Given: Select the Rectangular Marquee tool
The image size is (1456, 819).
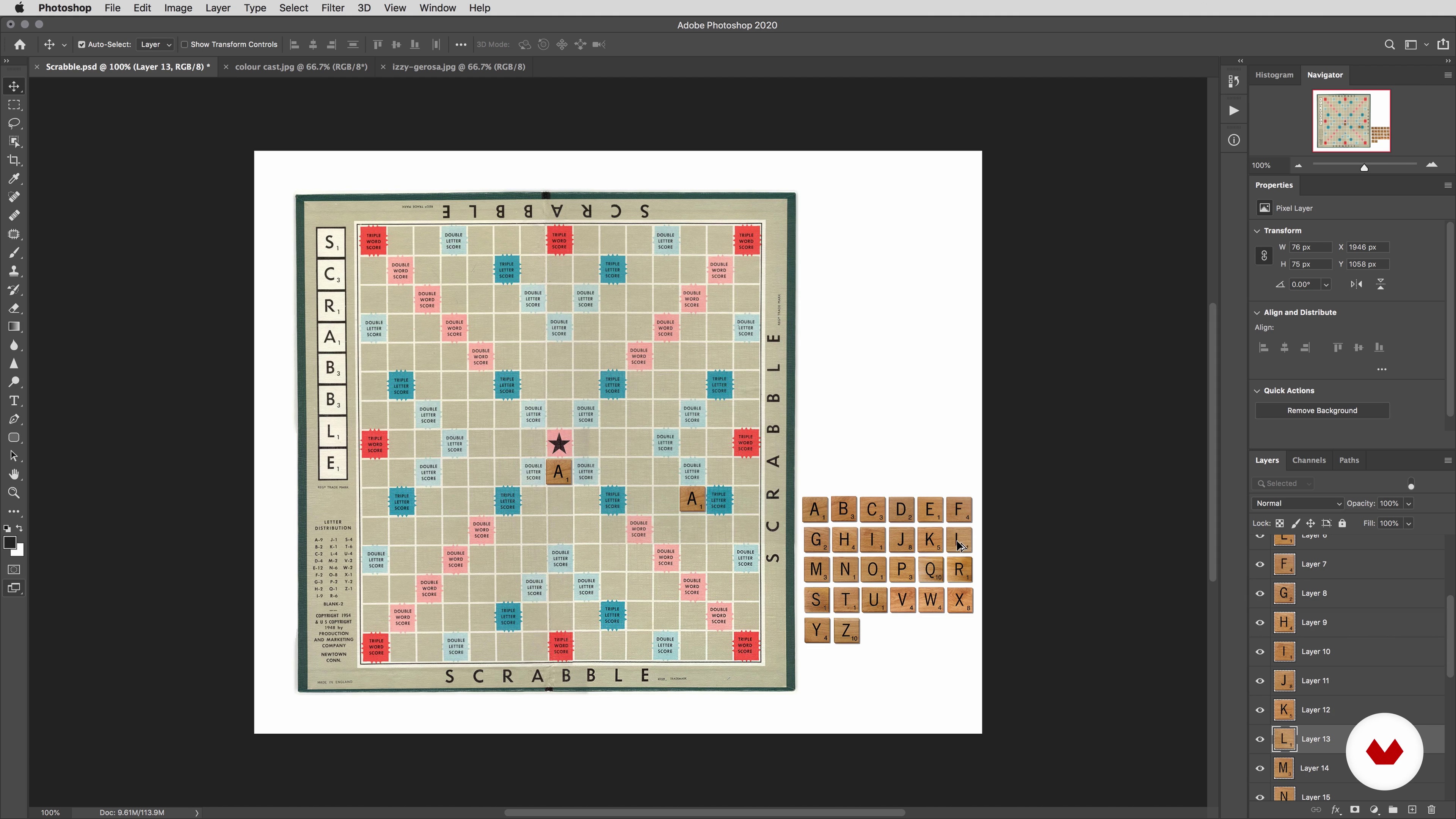Looking at the screenshot, I should click(14, 105).
